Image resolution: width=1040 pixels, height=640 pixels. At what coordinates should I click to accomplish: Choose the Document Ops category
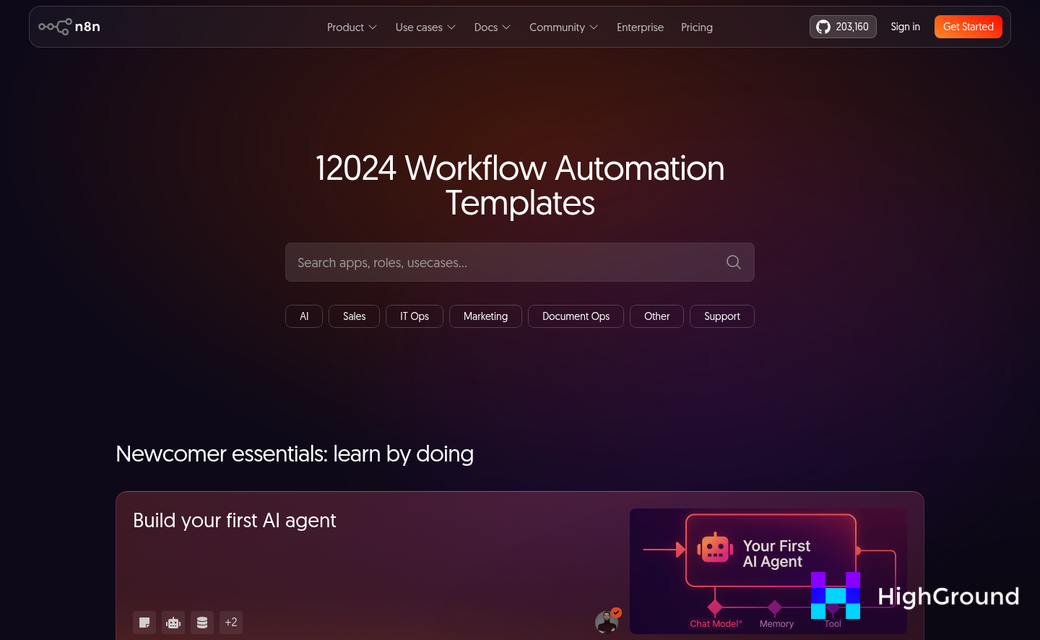(576, 316)
